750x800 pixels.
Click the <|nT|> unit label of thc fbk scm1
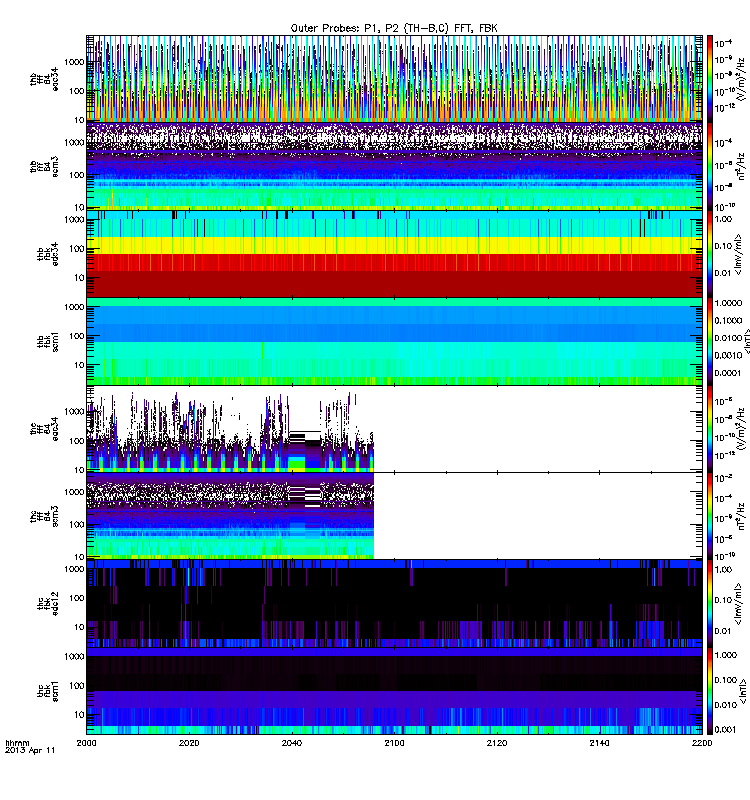click(x=743, y=691)
